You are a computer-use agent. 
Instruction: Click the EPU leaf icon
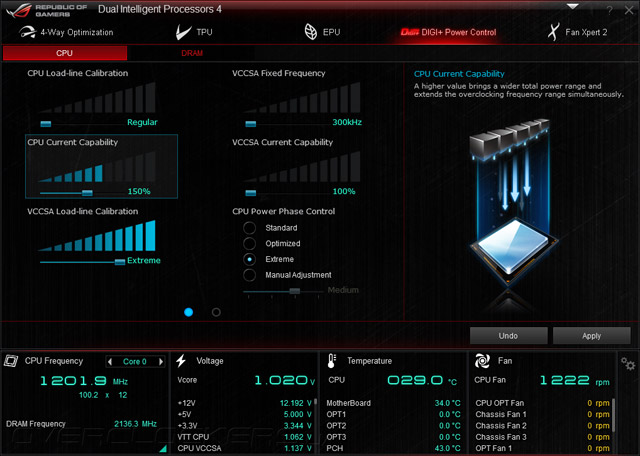pyautogui.click(x=311, y=32)
